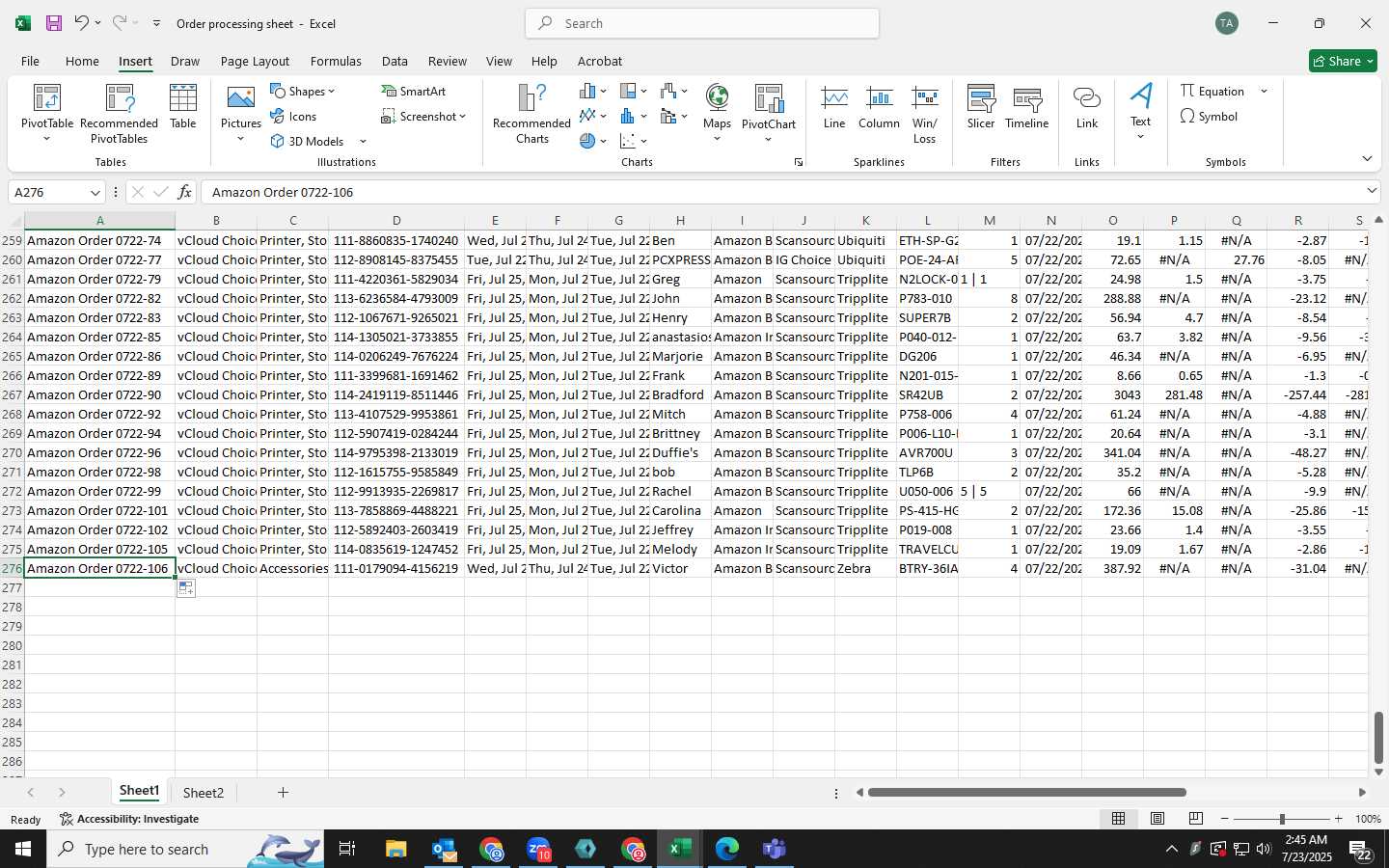
Task: Click the Auto Fill Options button
Action: 186,588
